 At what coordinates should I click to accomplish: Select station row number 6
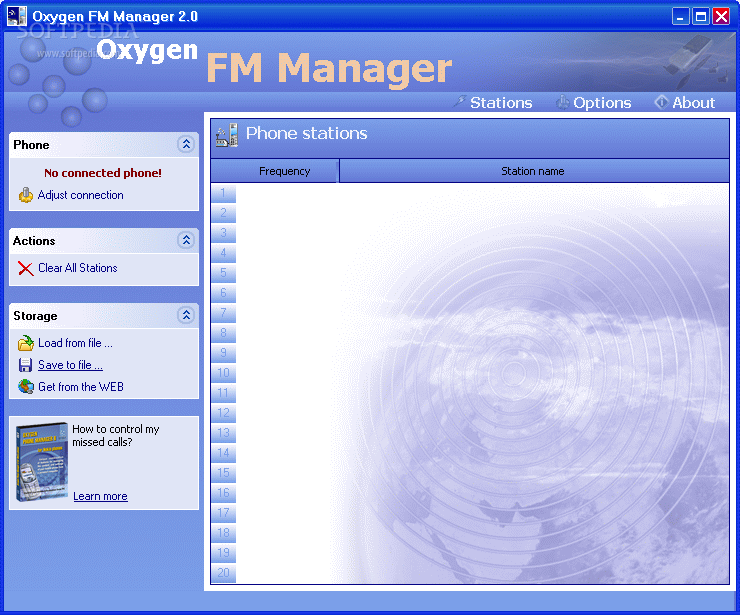coord(223,293)
